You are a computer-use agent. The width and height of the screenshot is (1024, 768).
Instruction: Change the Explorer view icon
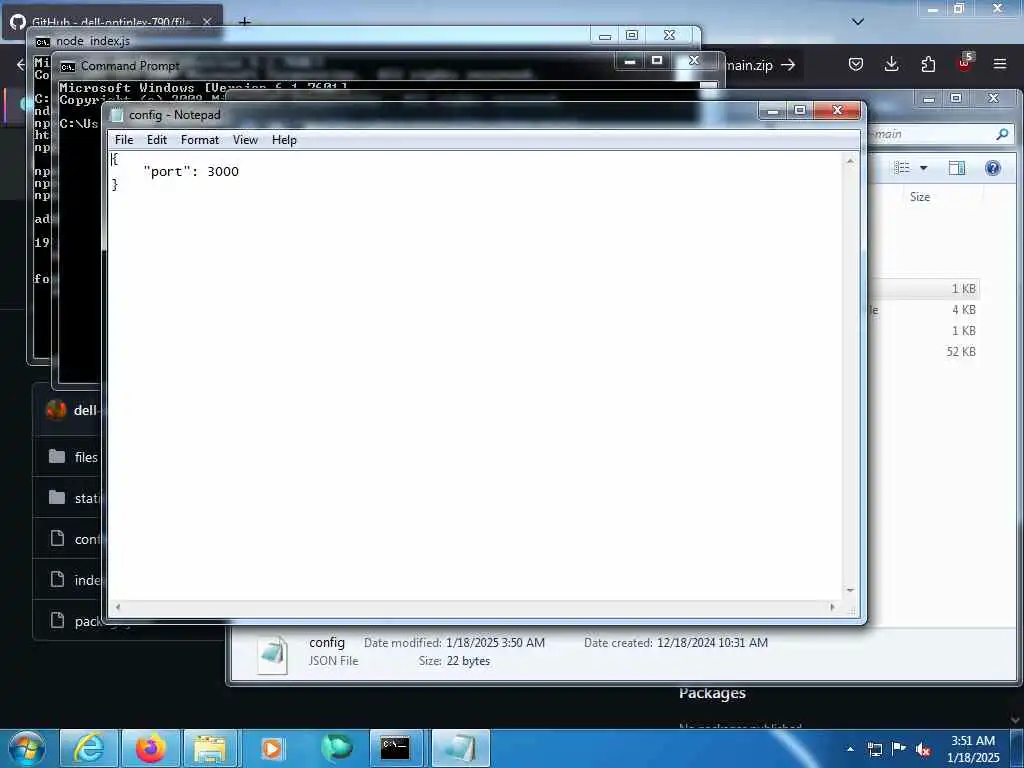click(x=902, y=168)
